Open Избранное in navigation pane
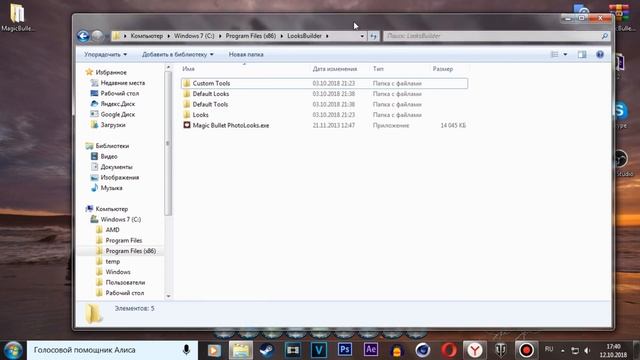Screen dimensions: 640x360 click(x=111, y=72)
